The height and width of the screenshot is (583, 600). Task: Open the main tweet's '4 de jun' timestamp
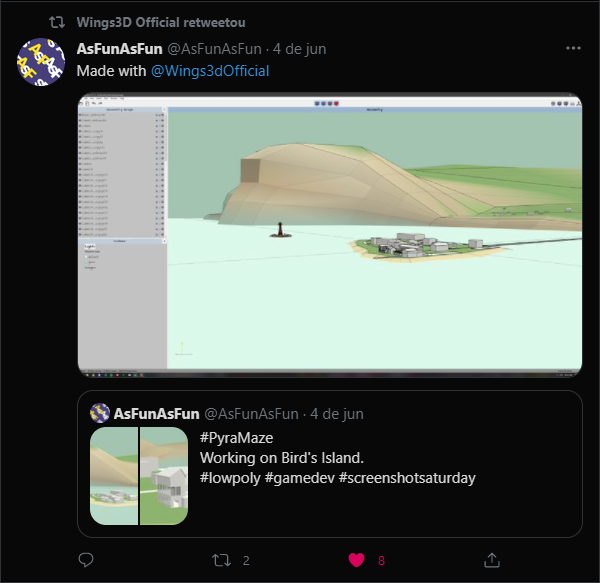pos(300,49)
